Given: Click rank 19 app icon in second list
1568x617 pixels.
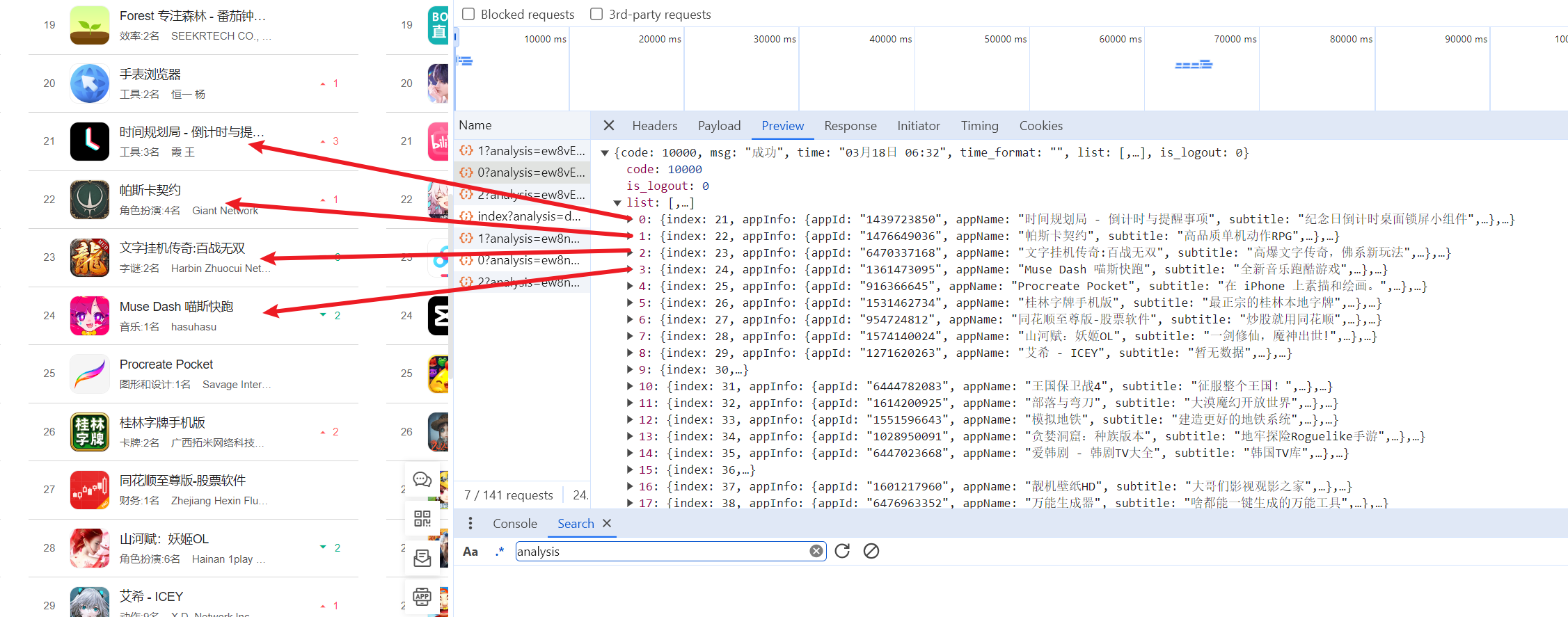Looking at the screenshot, I should 438,25.
